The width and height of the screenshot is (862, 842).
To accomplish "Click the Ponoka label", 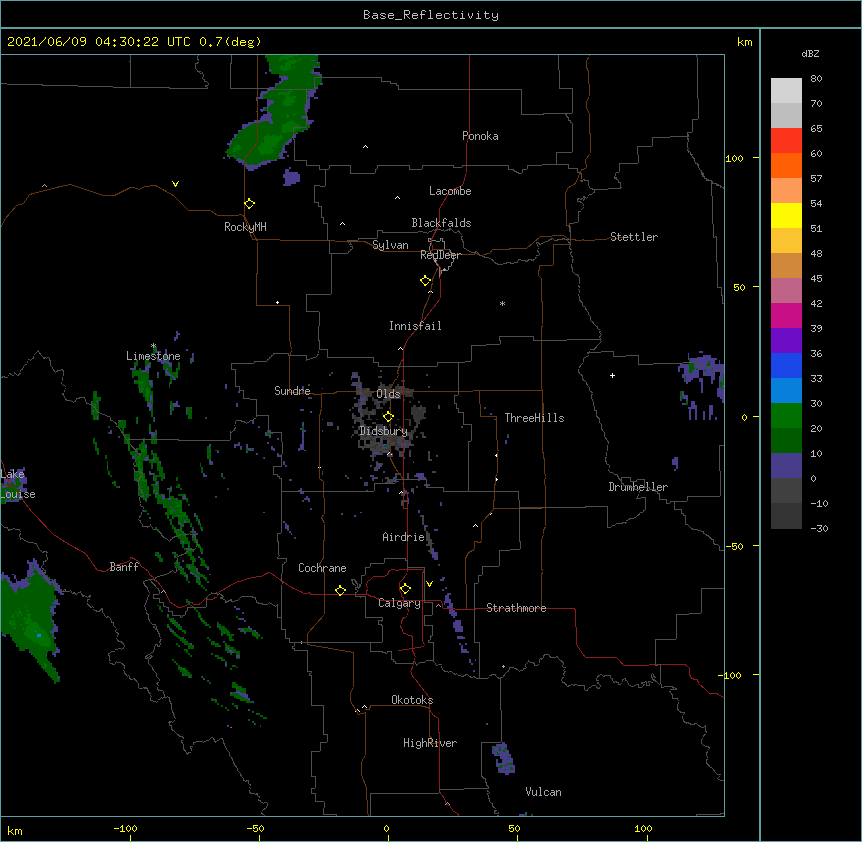I will click(480, 136).
